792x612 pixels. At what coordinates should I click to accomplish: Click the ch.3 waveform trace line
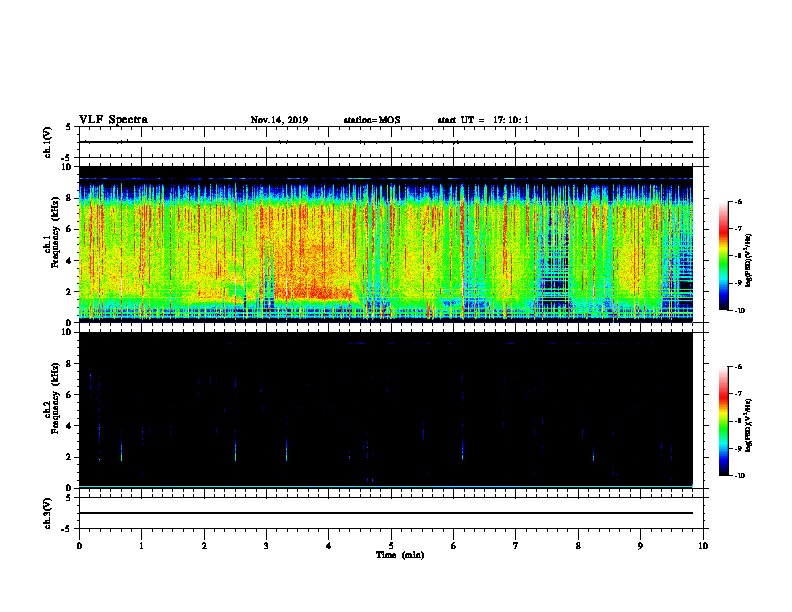tap(386, 513)
